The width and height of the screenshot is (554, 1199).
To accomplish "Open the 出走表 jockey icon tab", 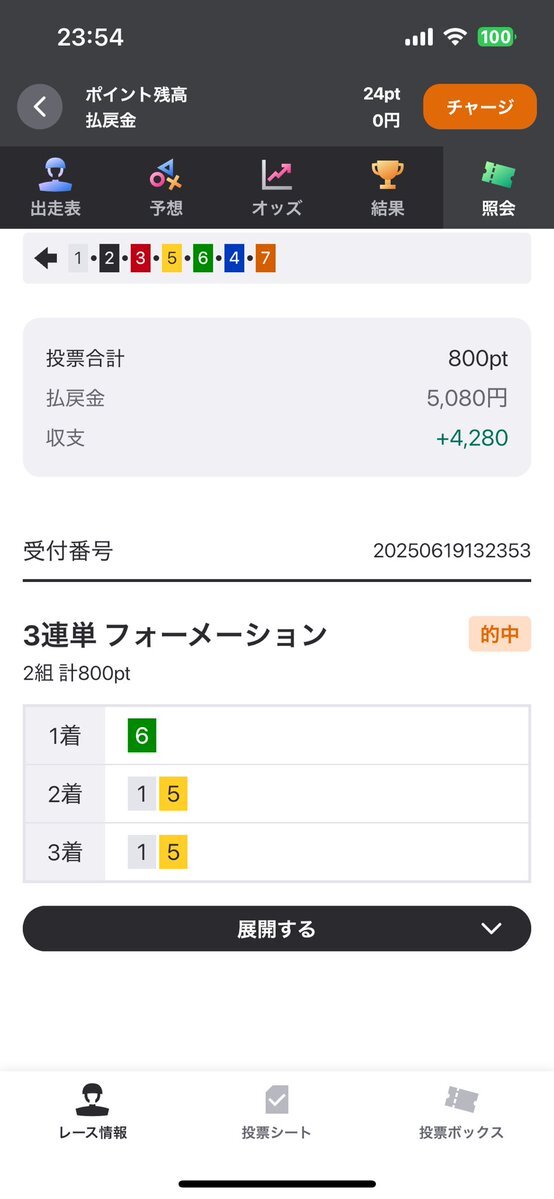I will [x=55, y=187].
